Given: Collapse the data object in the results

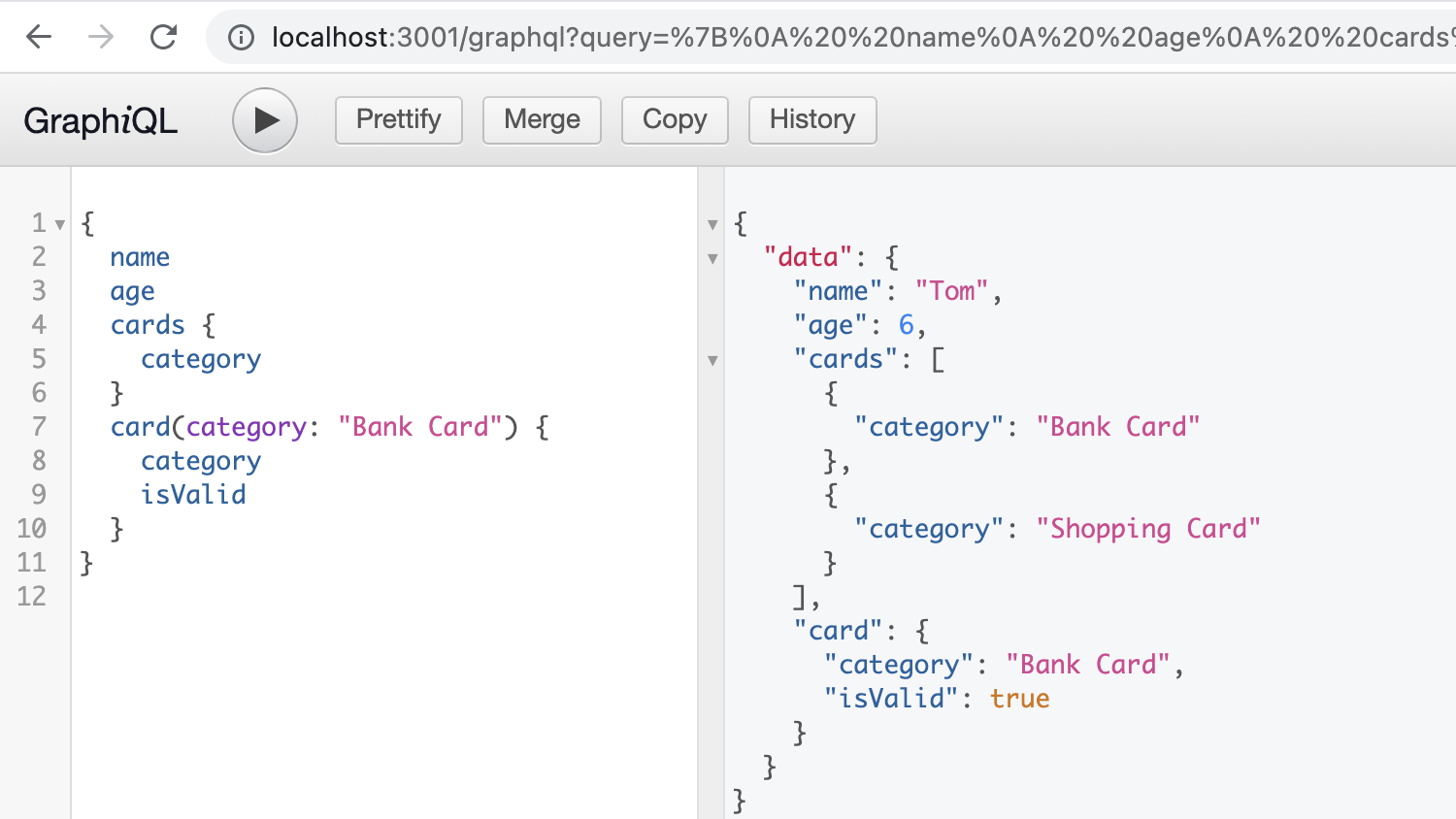Looking at the screenshot, I should [x=713, y=258].
